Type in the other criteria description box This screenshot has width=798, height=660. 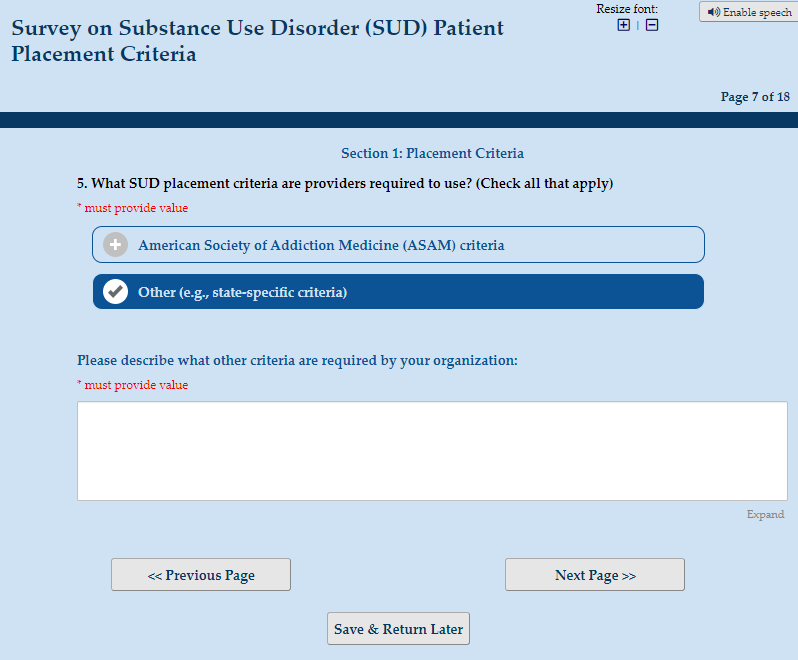(432, 451)
